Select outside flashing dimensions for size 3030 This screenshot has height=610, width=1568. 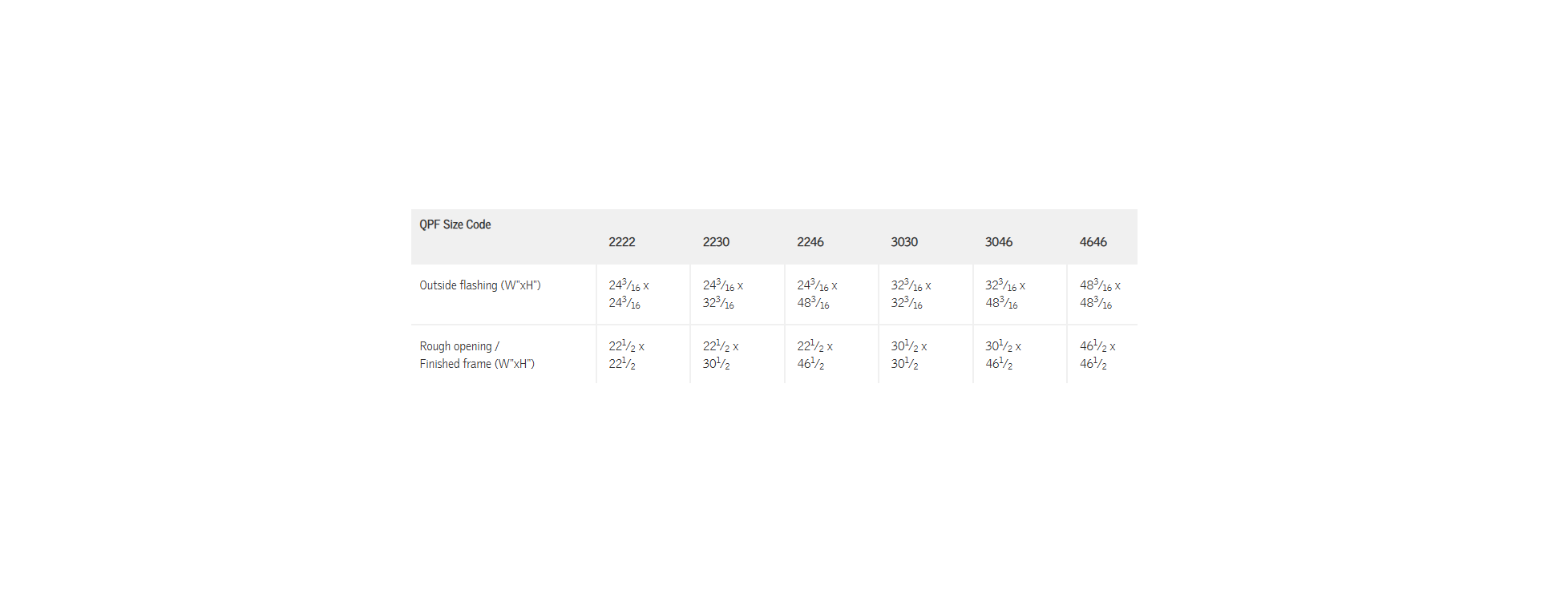[911, 294]
